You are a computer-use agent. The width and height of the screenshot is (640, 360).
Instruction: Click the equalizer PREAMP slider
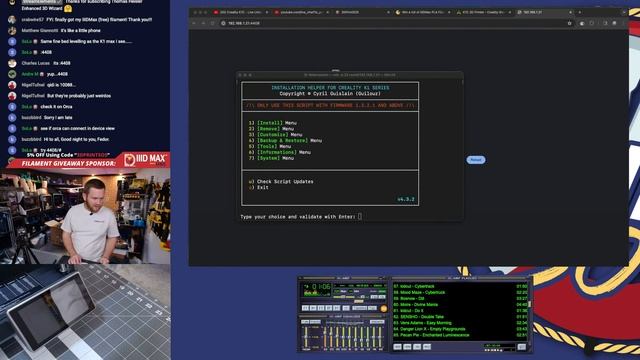click(x=306, y=337)
